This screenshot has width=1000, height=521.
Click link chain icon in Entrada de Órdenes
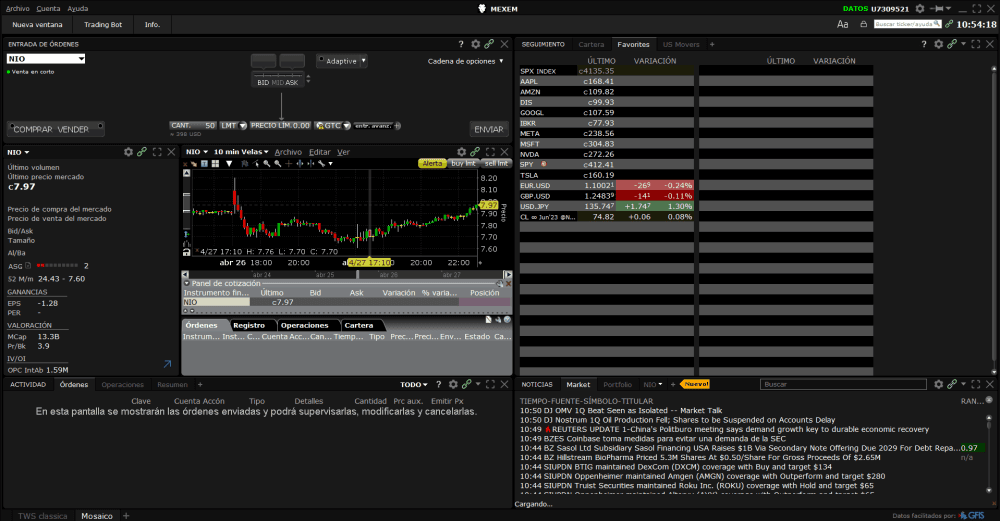click(489, 44)
